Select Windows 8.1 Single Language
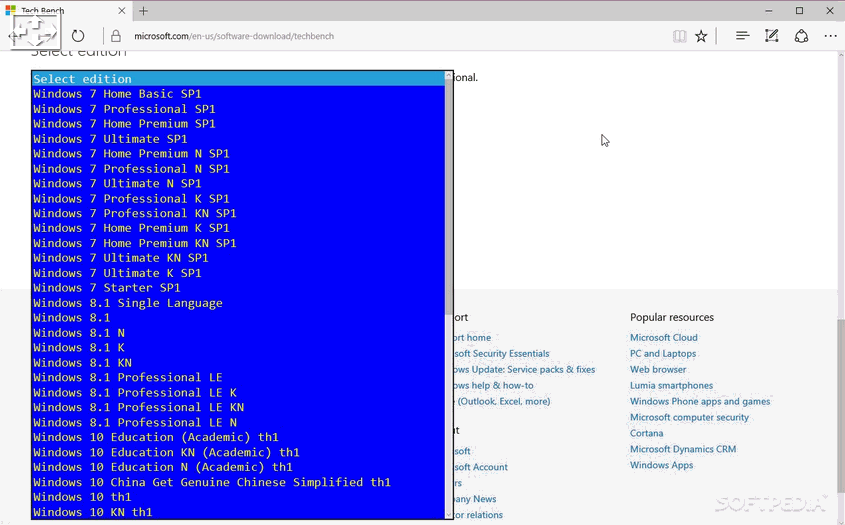Viewport: 845px width, 525px height. click(x=238, y=303)
